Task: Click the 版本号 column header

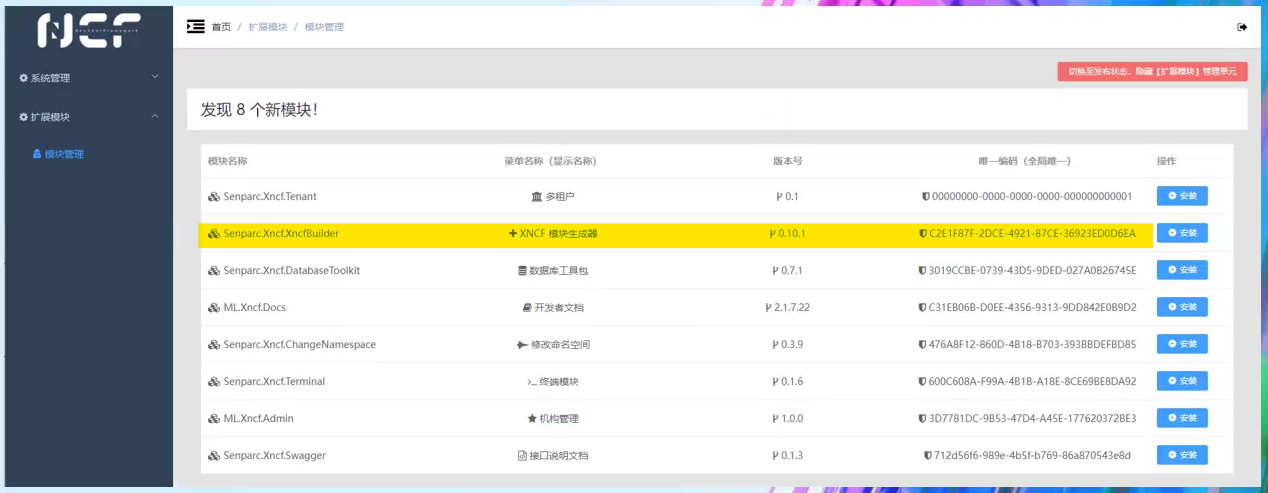Action: (x=788, y=161)
